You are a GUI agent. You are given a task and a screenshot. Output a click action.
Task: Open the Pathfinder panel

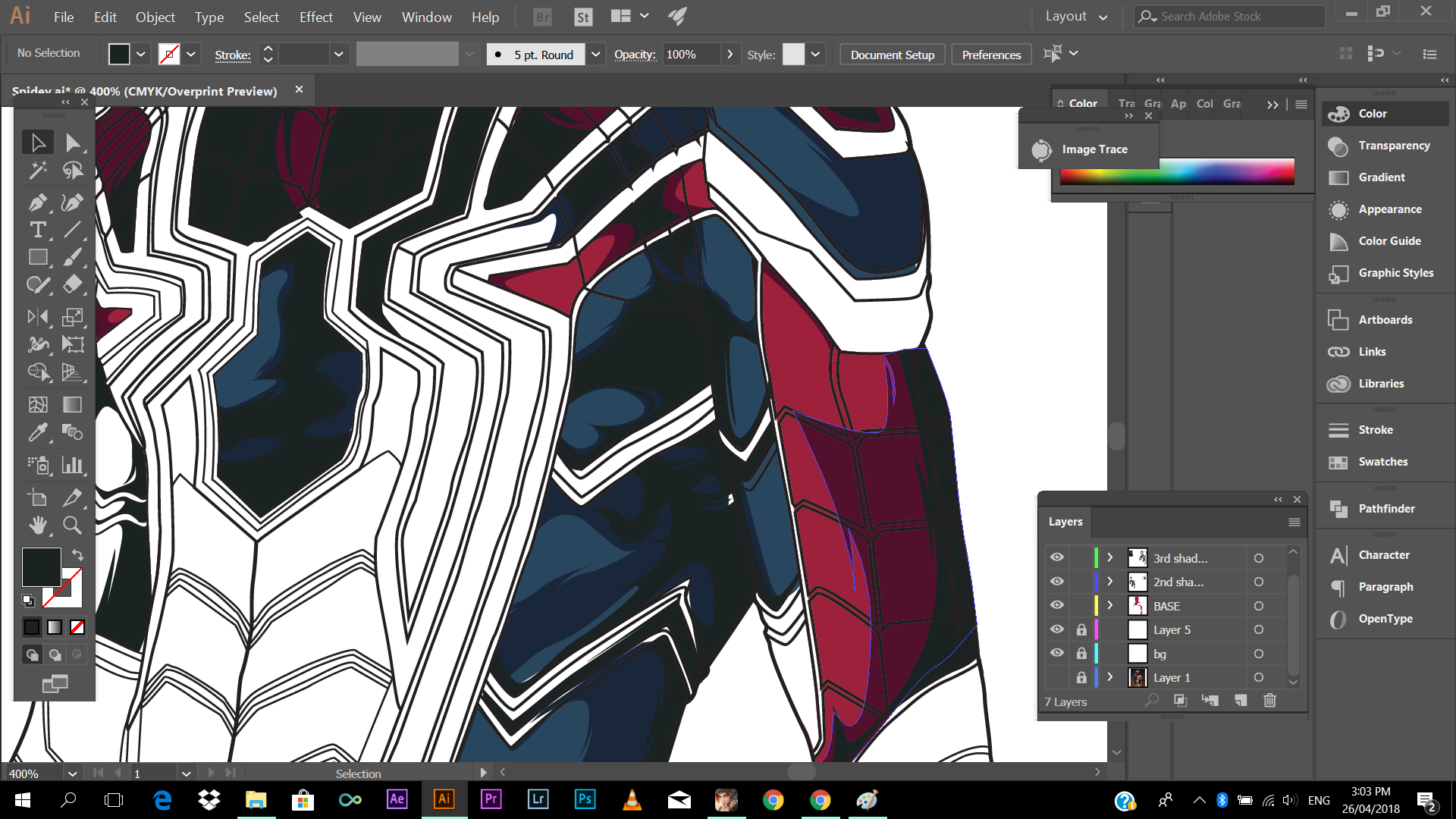pyautogui.click(x=1385, y=508)
